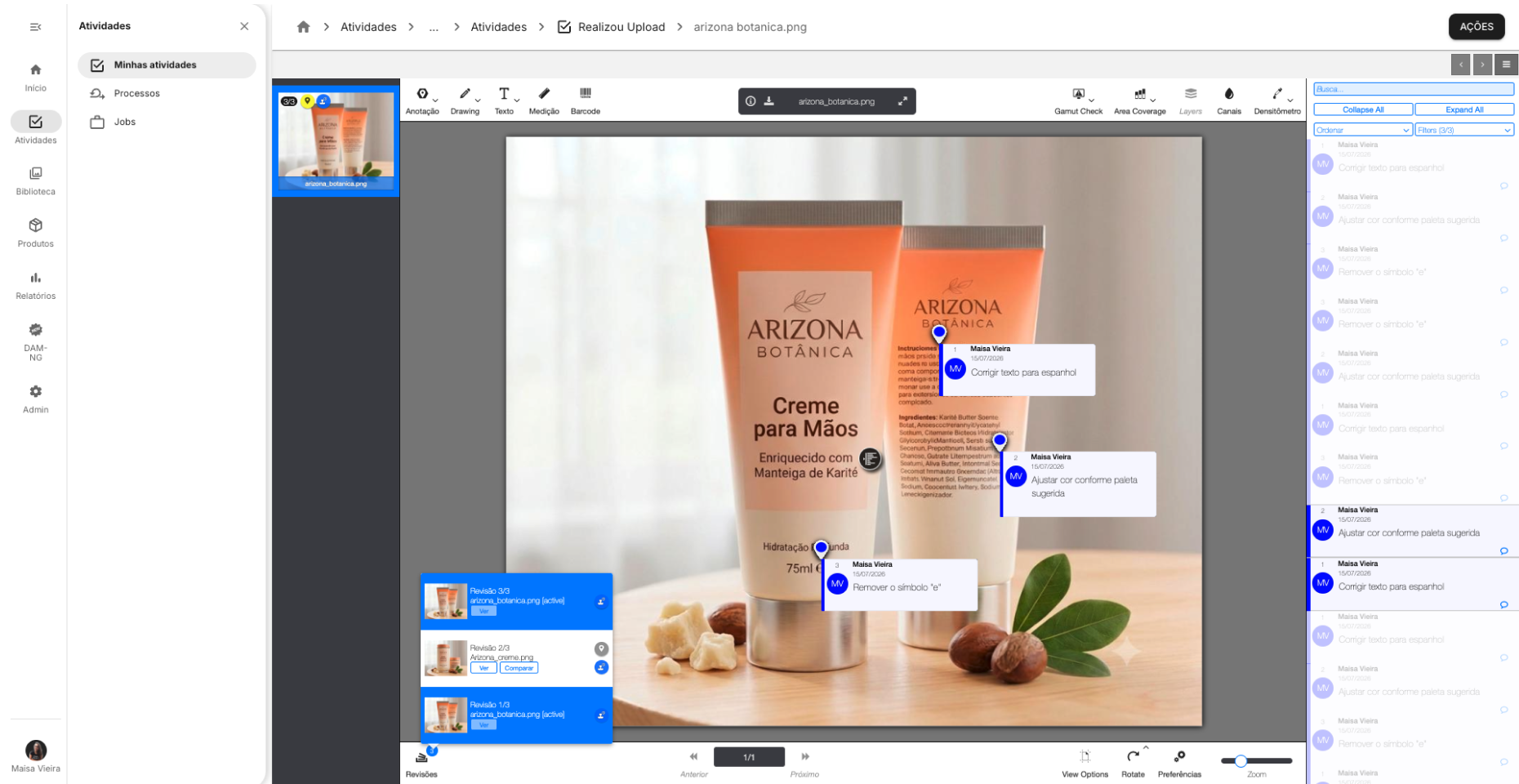1519x784 pixels.
Task: Click Collapse All comments
Action: coord(1363,109)
